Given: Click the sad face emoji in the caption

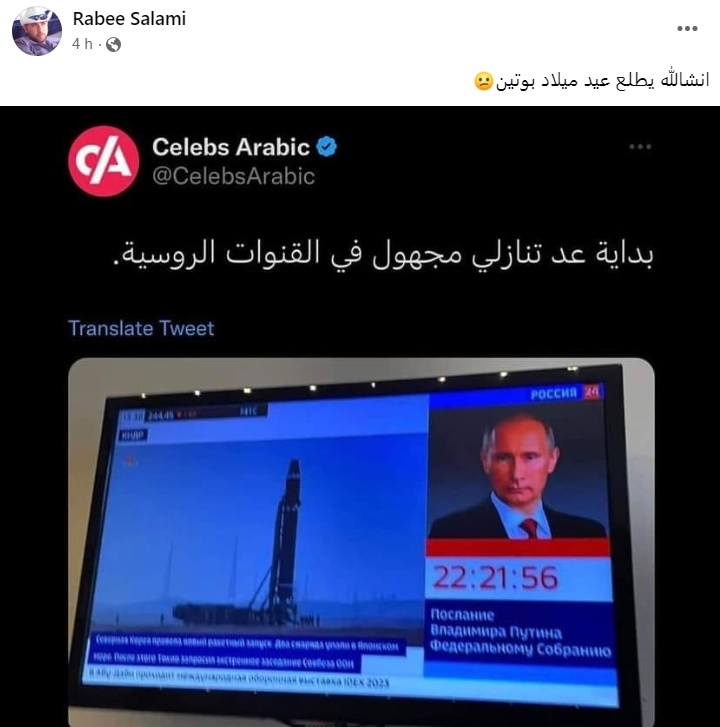Looking at the screenshot, I should [484, 81].
